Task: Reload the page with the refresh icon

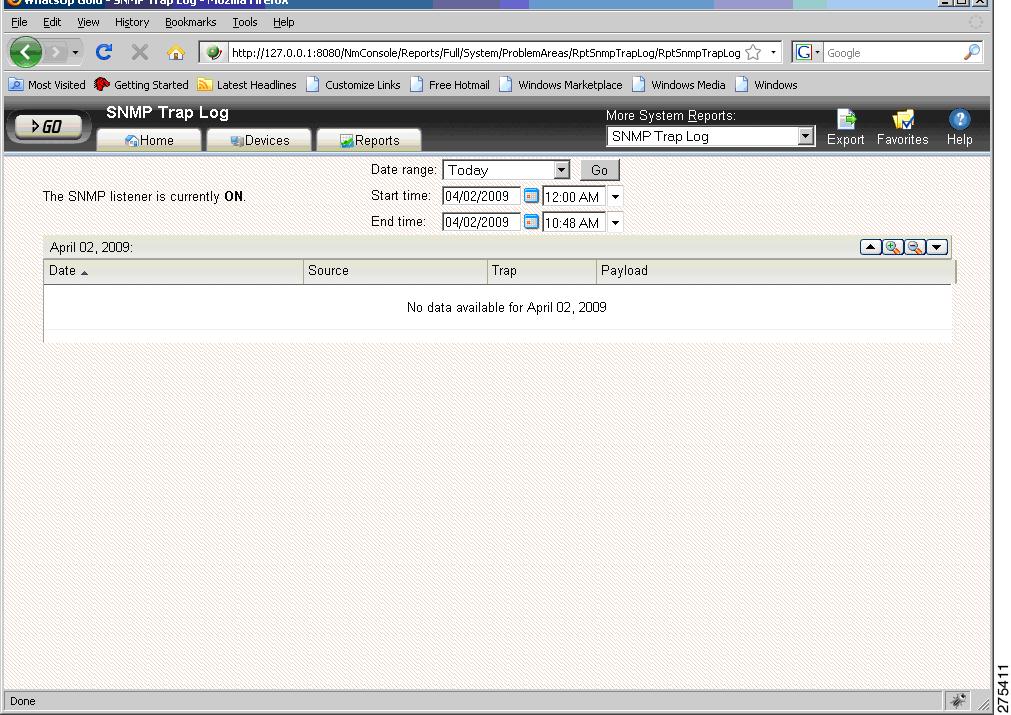Action: click(104, 52)
